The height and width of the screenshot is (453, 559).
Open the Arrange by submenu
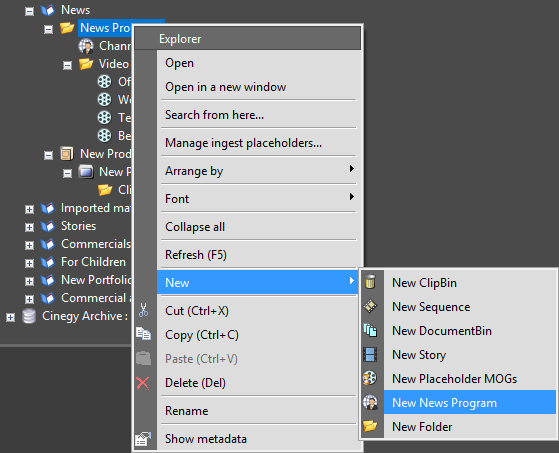click(258, 171)
